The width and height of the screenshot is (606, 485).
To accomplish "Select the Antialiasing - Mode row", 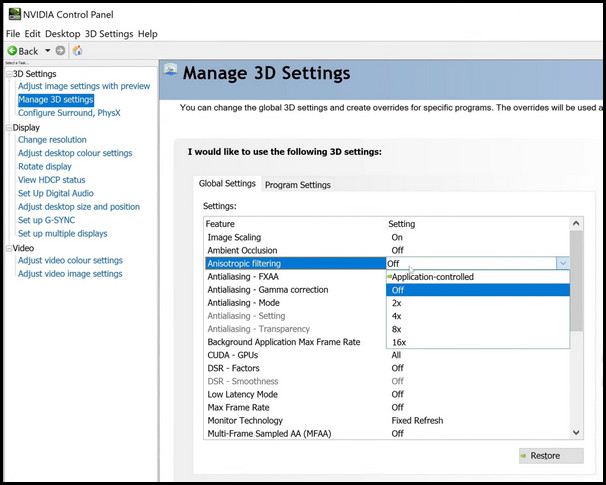I will tap(295, 303).
